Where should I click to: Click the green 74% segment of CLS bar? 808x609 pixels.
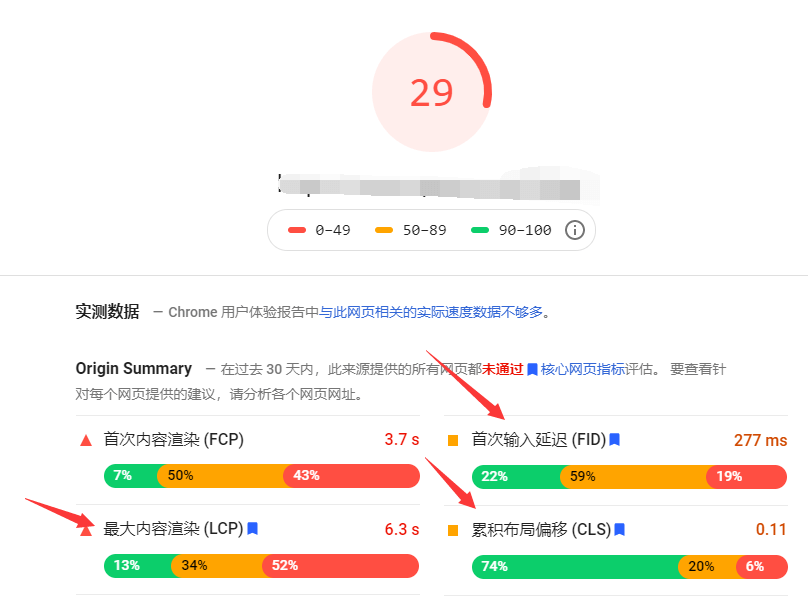575,566
